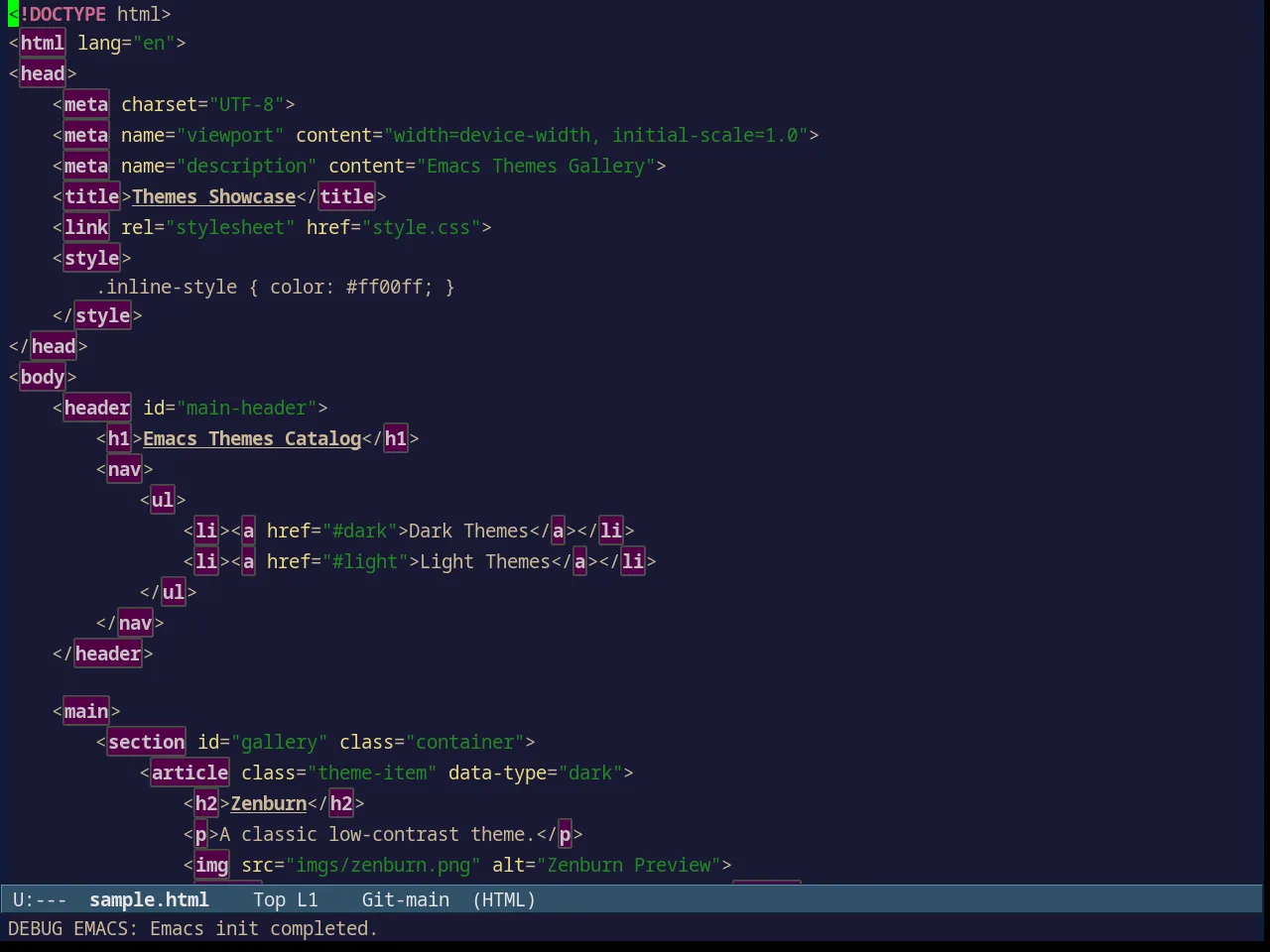1270x952 pixels.
Task: Click the "#light" href value
Action: pos(365,561)
